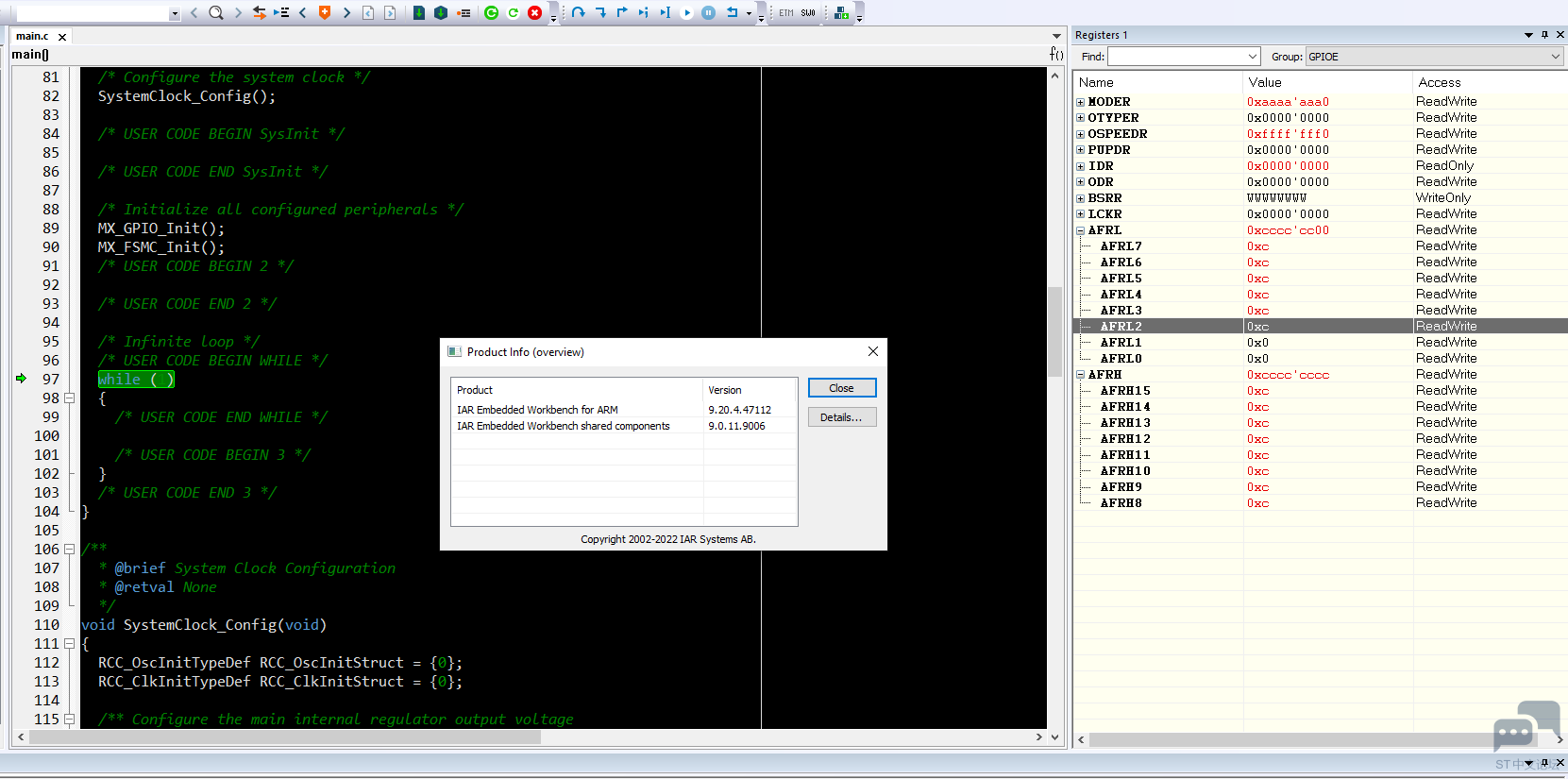Expand the ODR register
Image resolution: width=1568 pixels, height=779 pixels.
[1081, 182]
